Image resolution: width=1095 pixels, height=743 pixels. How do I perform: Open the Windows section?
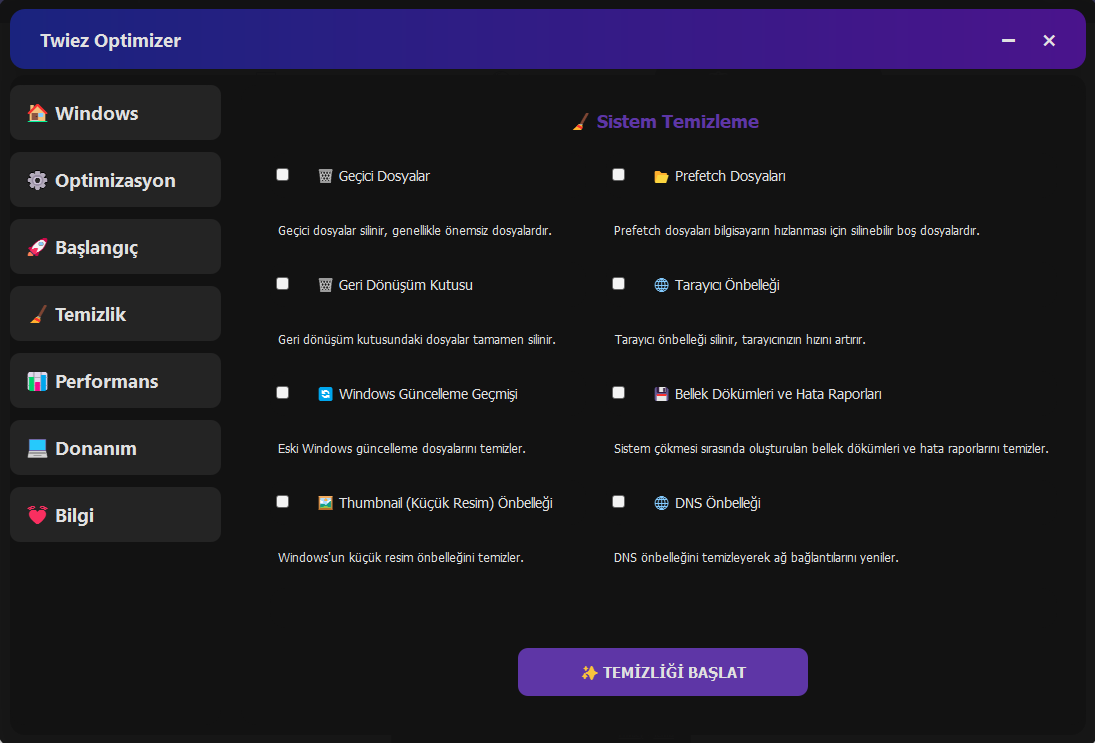tap(115, 112)
